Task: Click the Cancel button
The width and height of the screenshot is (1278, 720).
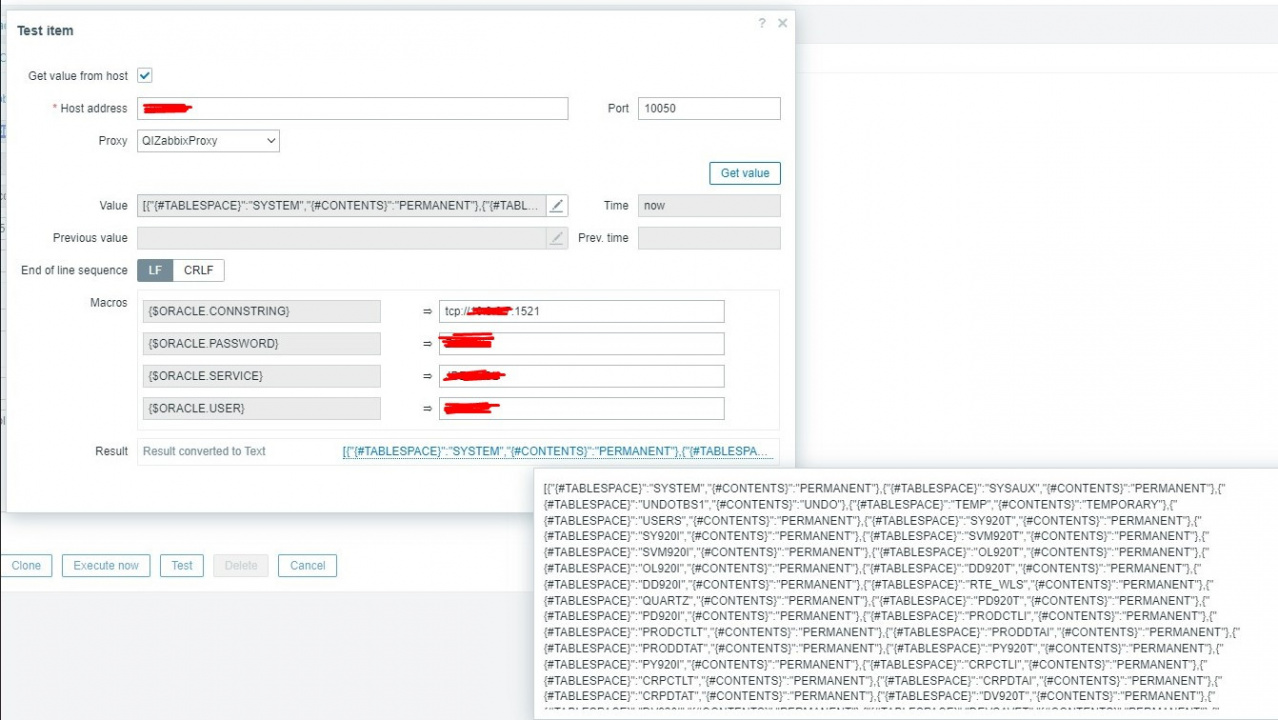Action: coord(307,565)
